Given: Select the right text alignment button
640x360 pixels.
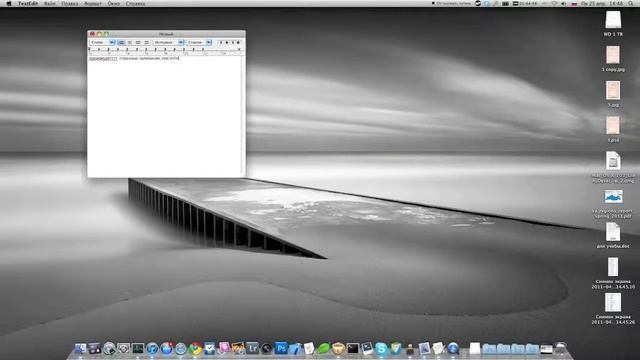Looking at the screenshot, I should click(x=146, y=42).
